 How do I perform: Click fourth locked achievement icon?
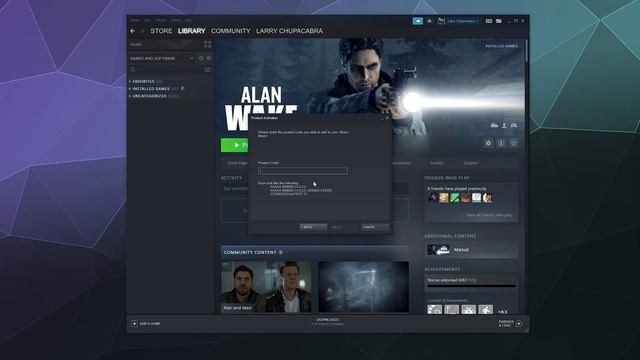coord(486,310)
